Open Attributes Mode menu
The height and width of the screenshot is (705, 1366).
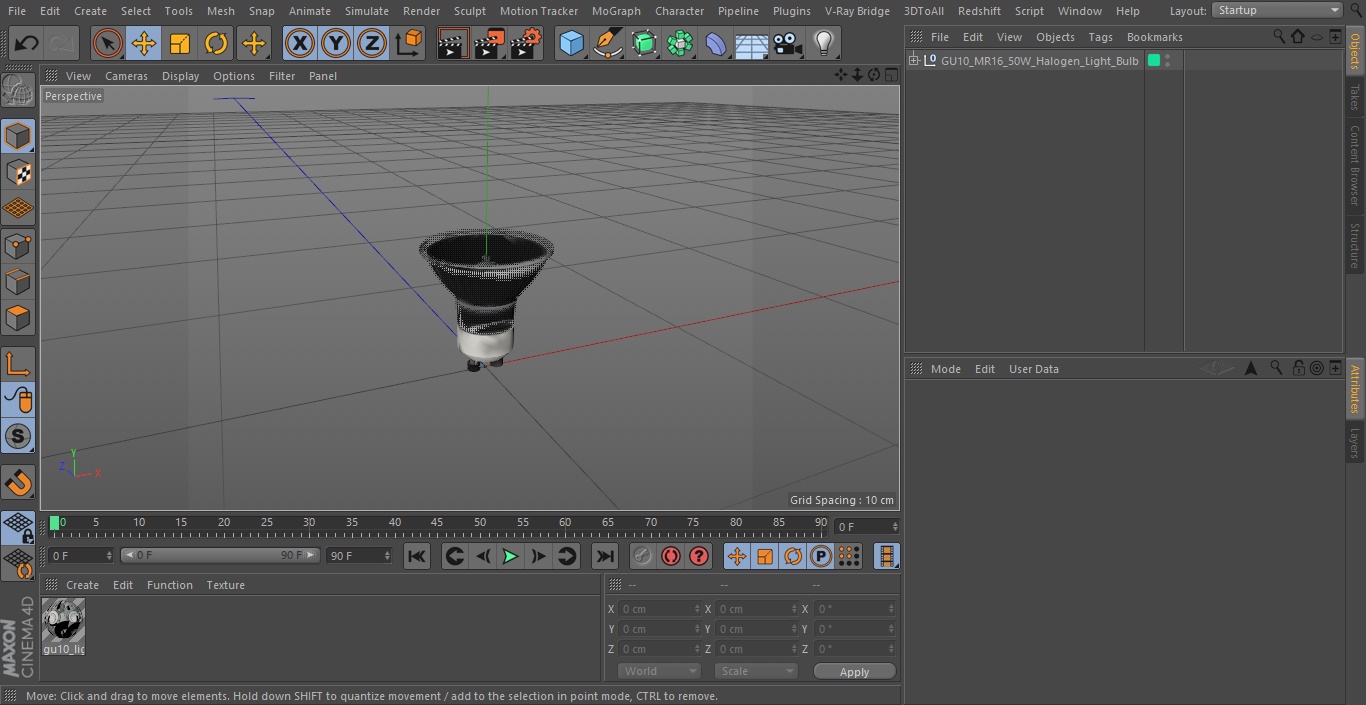[x=945, y=369]
